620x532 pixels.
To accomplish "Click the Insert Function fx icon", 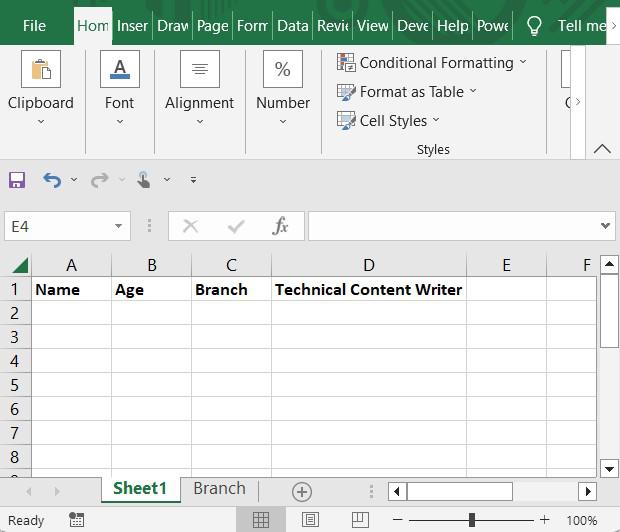I will tap(281, 226).
